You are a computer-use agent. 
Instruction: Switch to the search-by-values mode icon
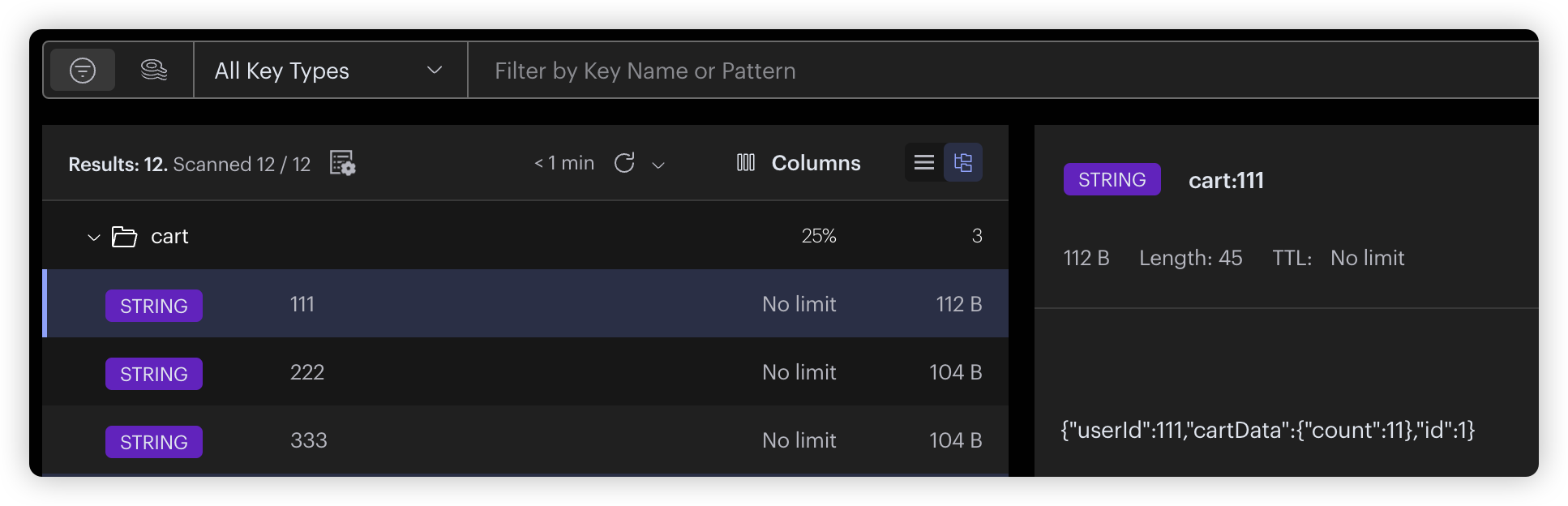click(153, 71)
